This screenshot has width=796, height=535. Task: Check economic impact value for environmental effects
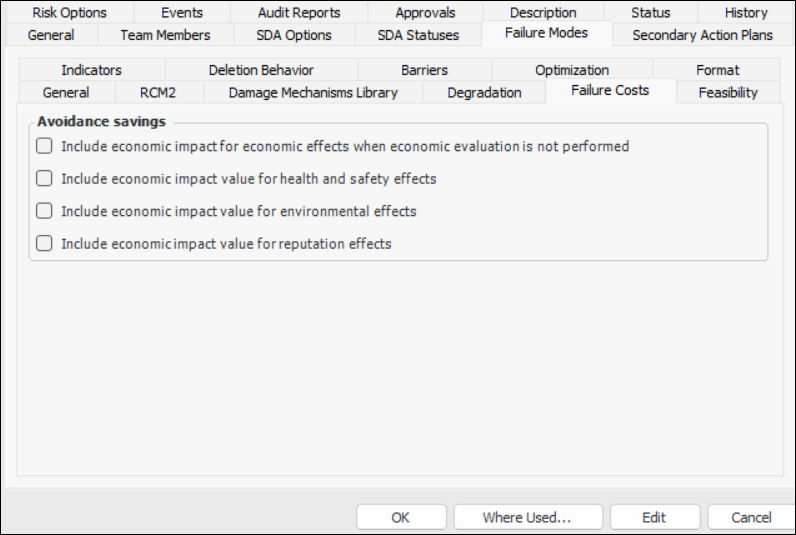(44, 211)
